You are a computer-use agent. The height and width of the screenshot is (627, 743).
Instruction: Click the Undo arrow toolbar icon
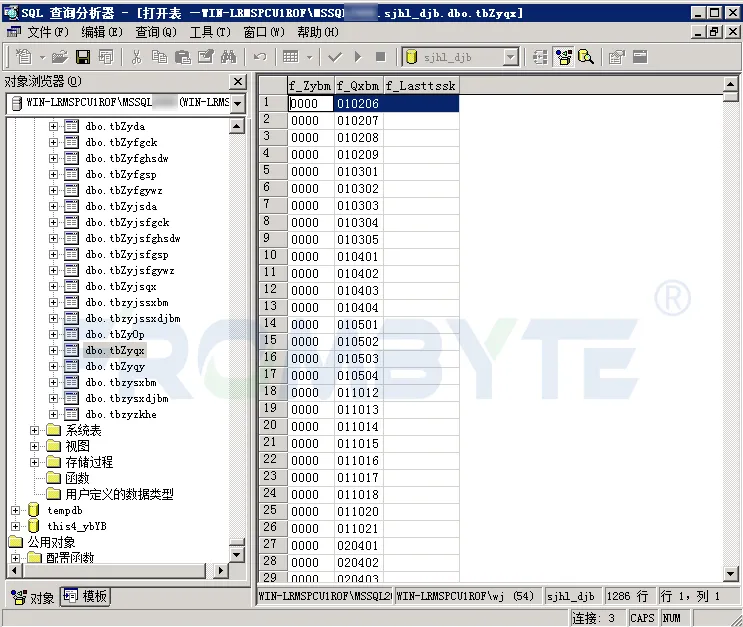point(260,57)
